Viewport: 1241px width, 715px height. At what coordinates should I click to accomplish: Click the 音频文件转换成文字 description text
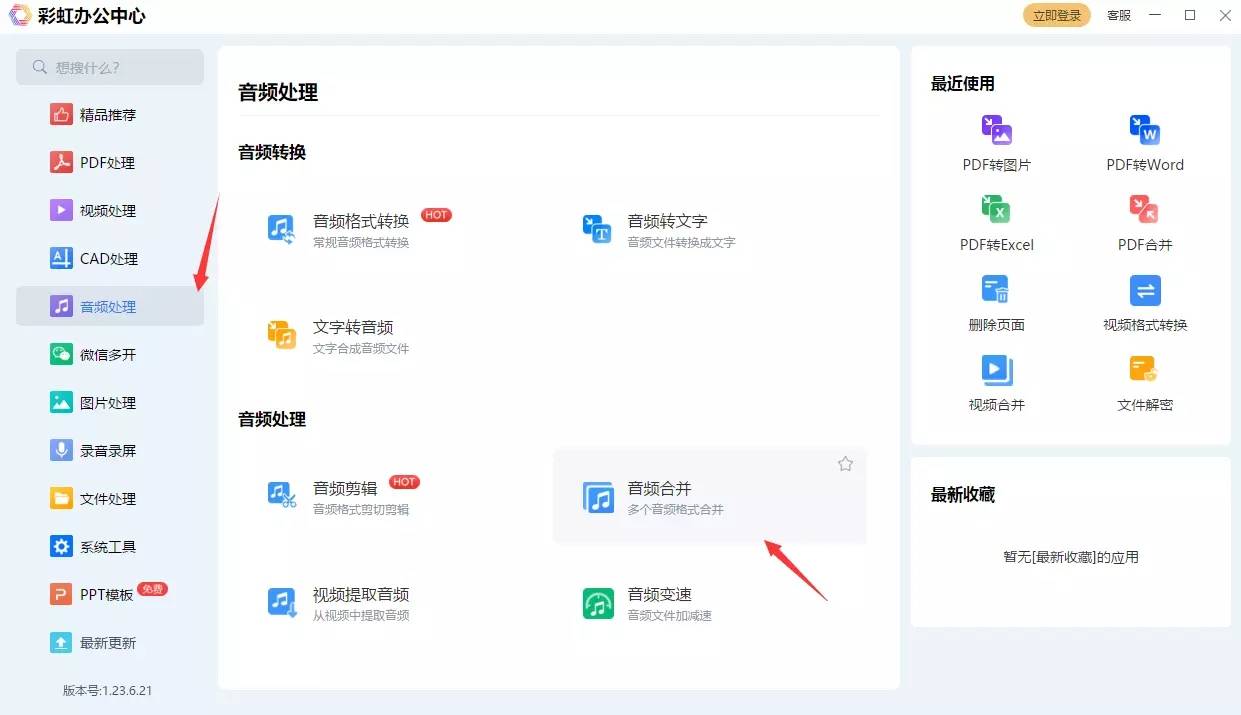pos(681,242)
